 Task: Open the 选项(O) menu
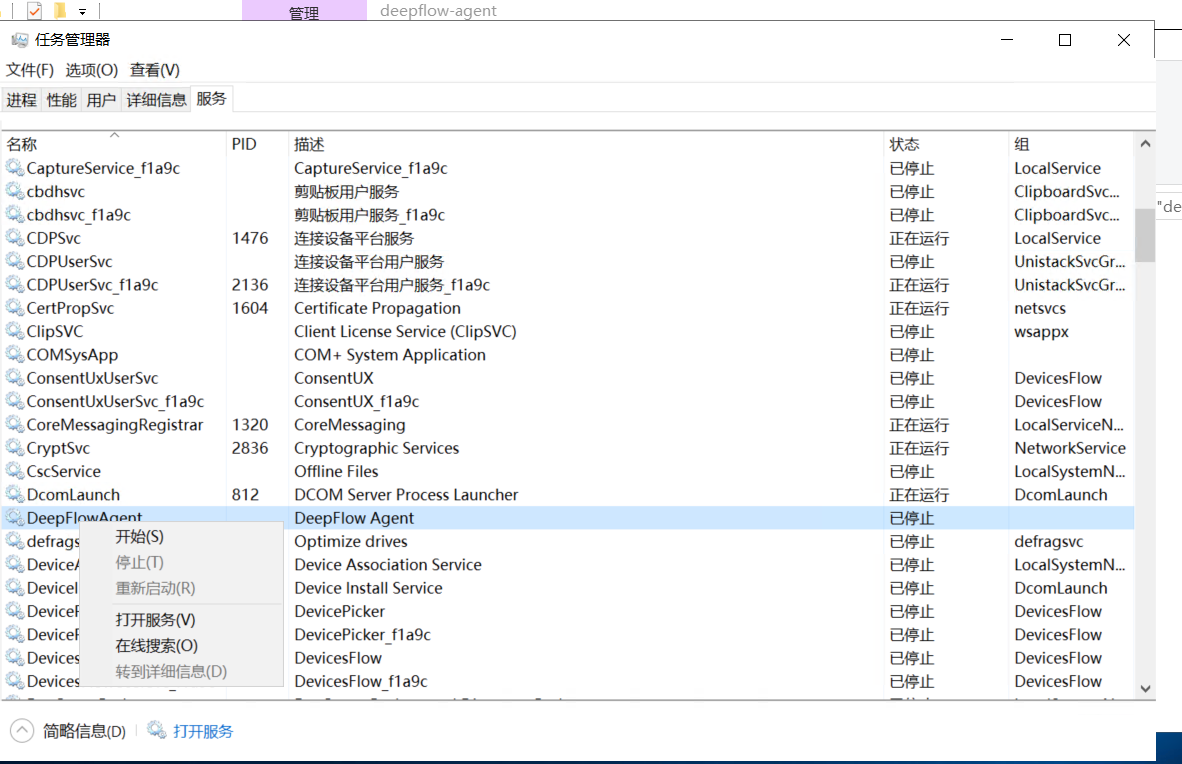click(x=91, y=70)
